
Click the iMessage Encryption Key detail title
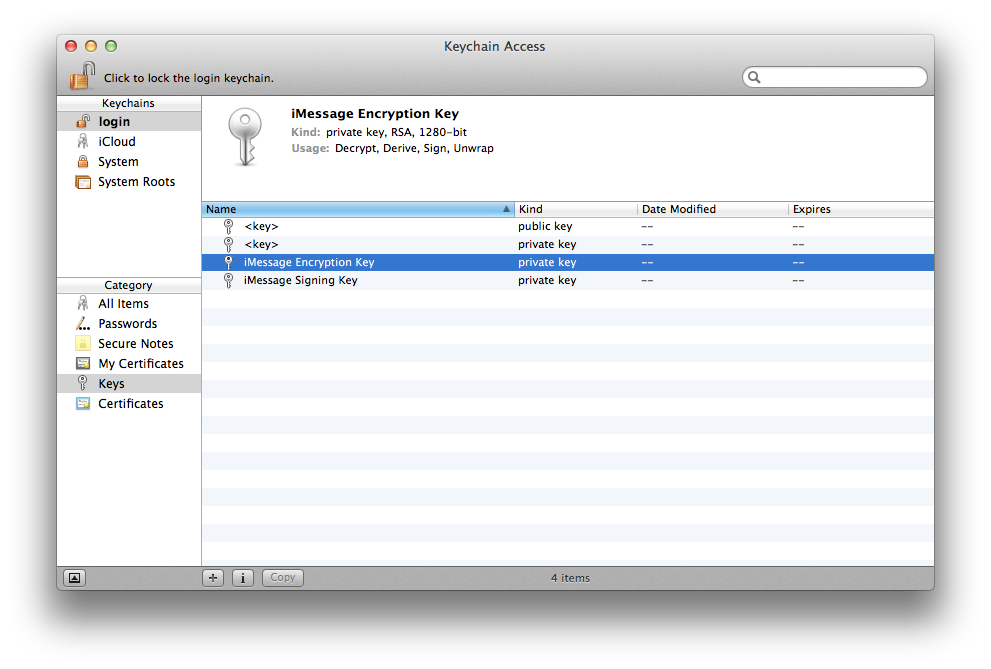pos(375,114)
